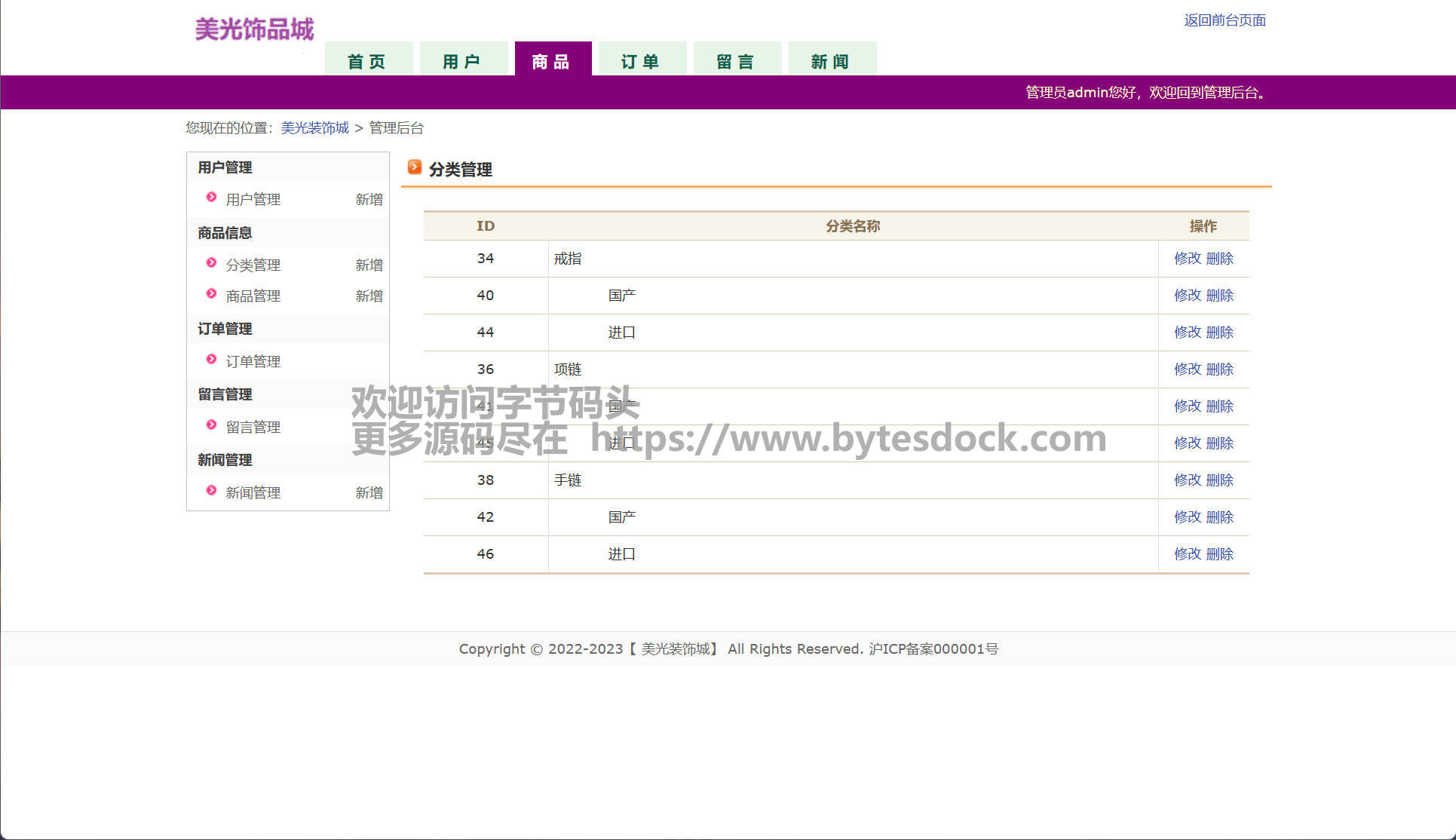Click bullet icon beside sidebar 新闻管理
1456x840 pixels.
click(212, 491)
